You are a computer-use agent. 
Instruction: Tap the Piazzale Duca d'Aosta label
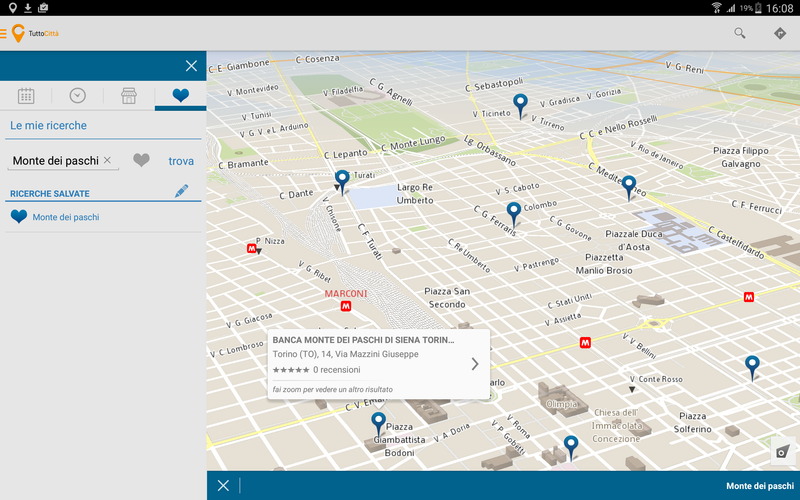point(634,240)
